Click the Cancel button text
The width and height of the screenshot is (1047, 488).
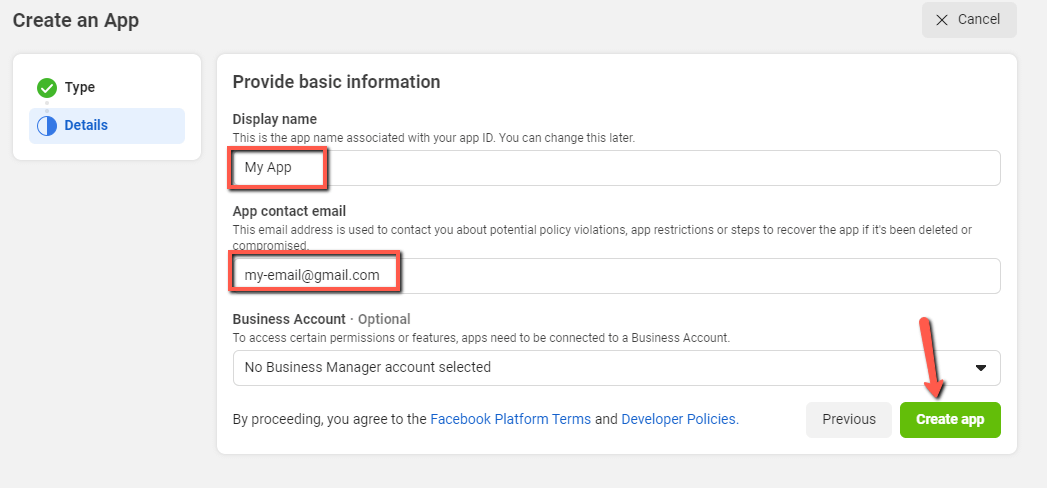[x=978, y=20]
